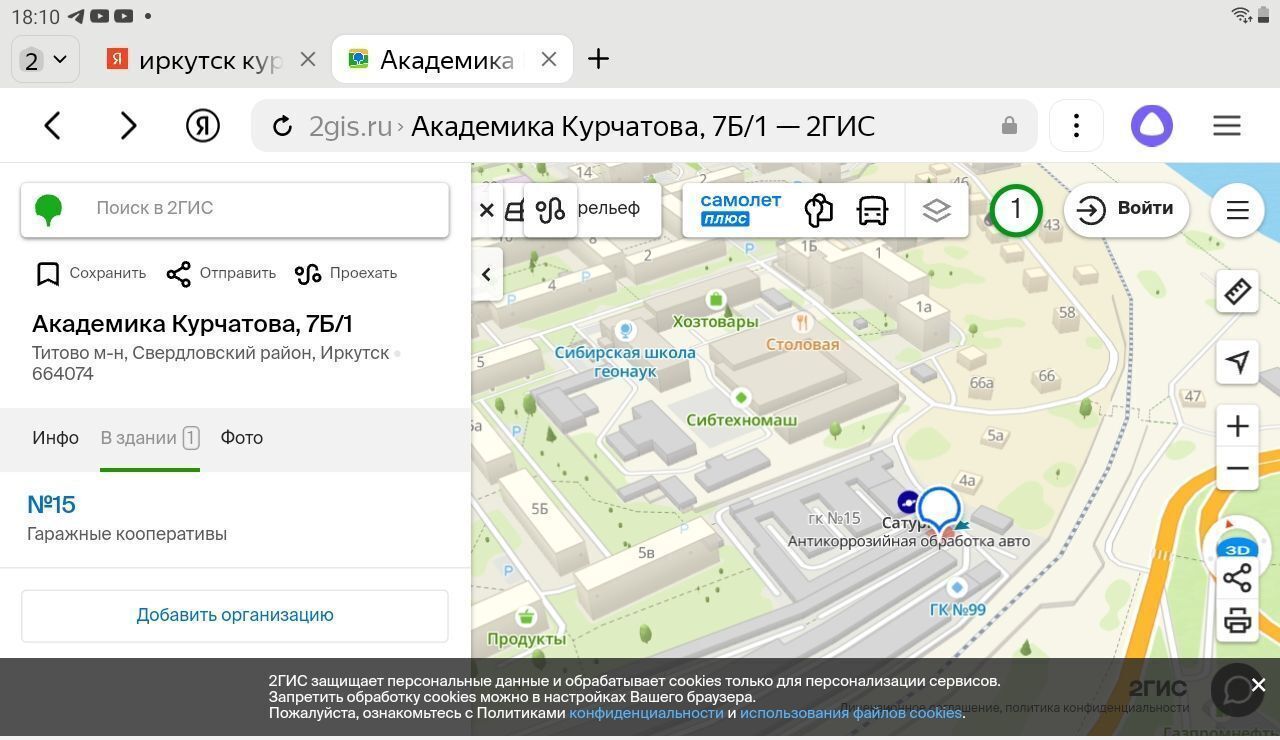The height and width of the screenshot is (740, 1280).
Task: Collapse the left side panel with the arrow
Action: 487,275
